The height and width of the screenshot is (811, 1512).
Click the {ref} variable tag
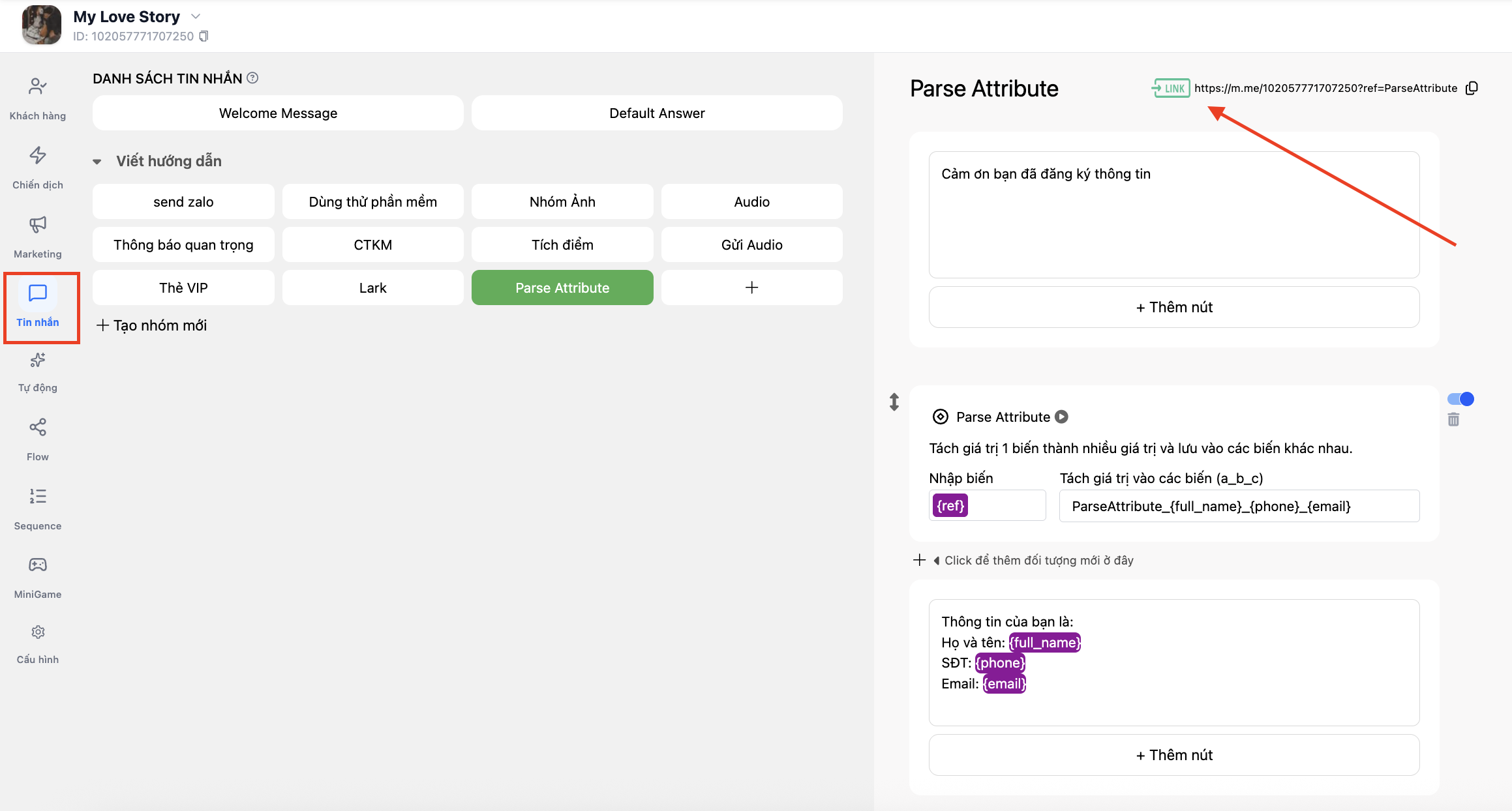point(950,505)
